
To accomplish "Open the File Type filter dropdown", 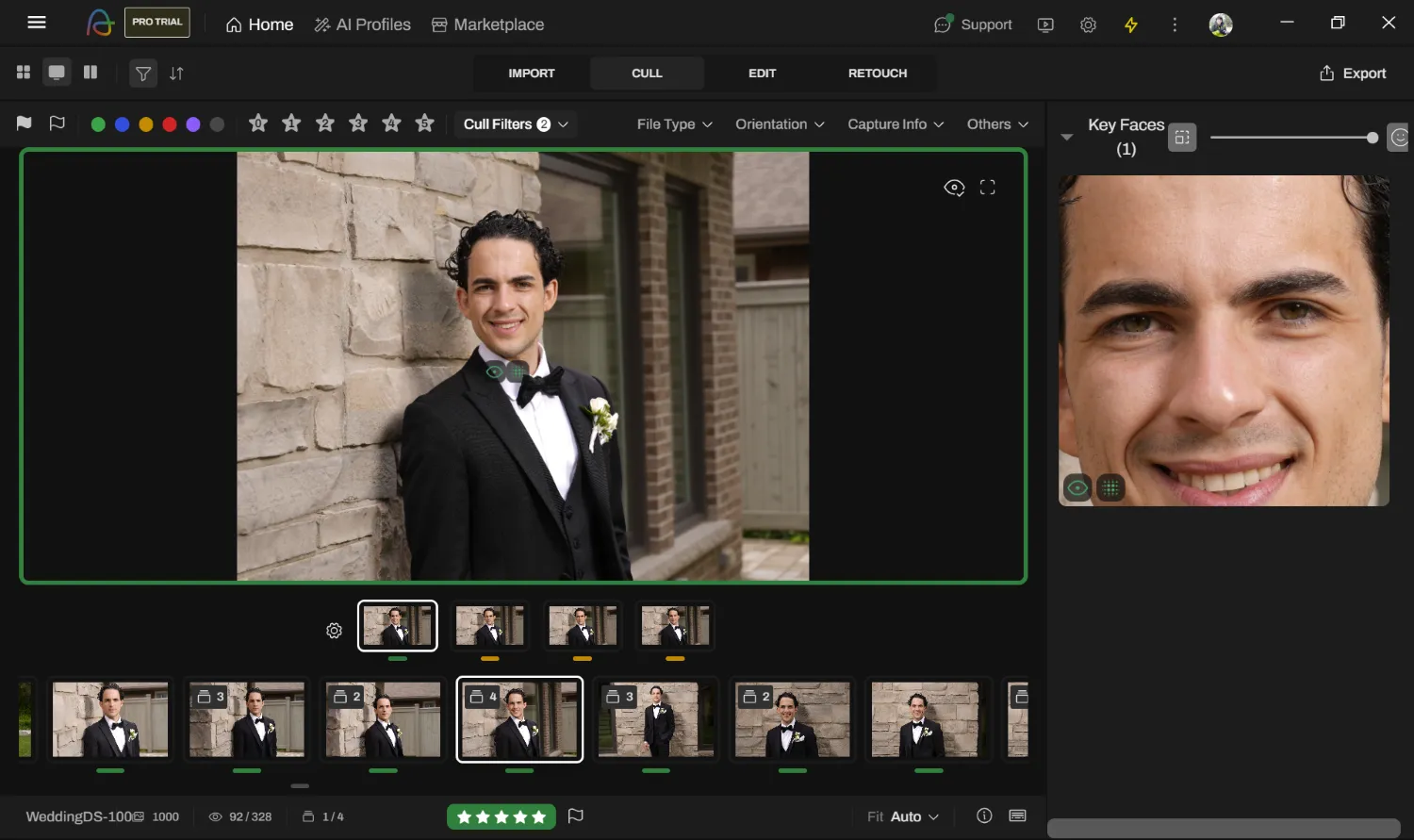I will 673,124.
